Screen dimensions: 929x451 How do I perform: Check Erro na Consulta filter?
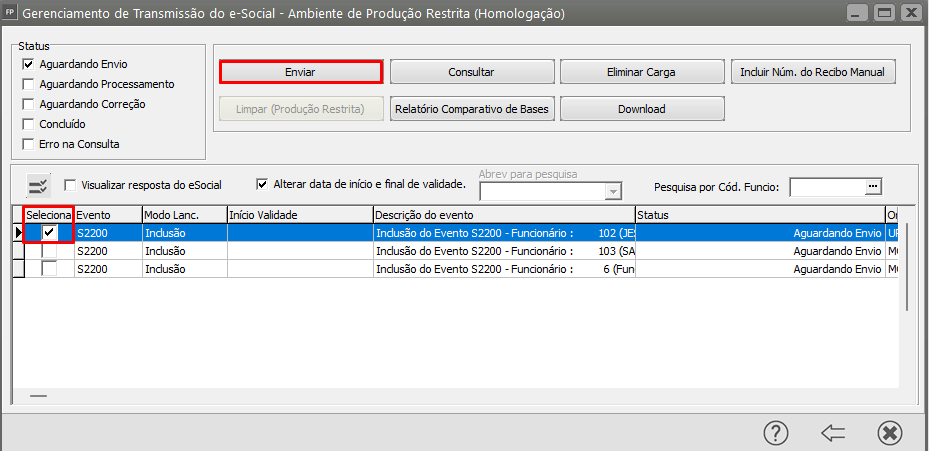[27, 144]
